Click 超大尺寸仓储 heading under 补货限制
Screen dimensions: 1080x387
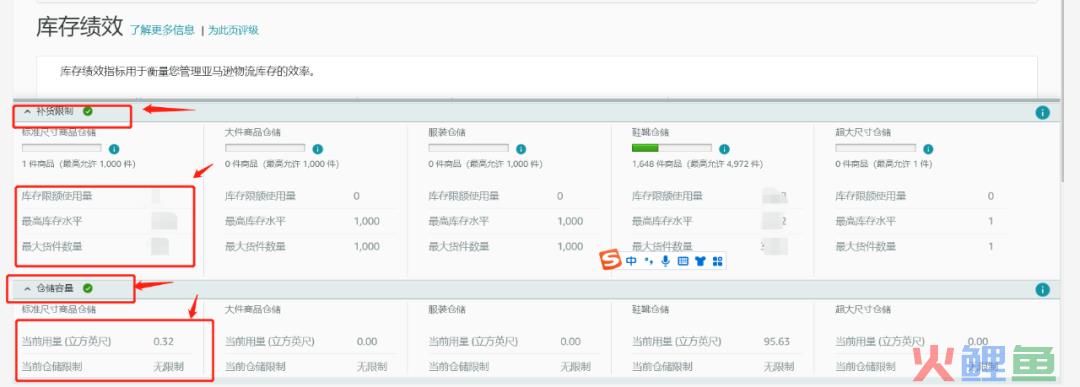pyautogui.click(x=863, y=132)
